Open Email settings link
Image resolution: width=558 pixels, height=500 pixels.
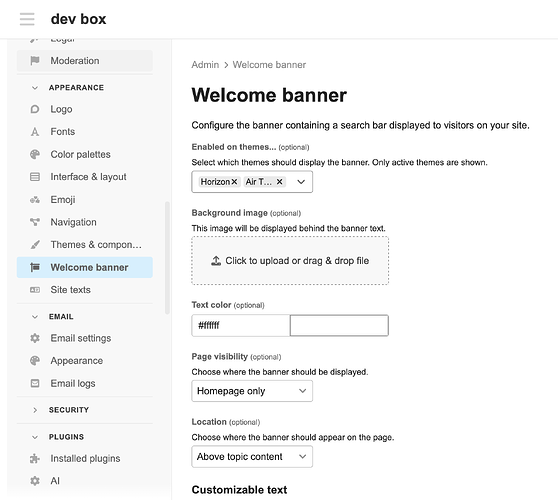pos(85,338)
